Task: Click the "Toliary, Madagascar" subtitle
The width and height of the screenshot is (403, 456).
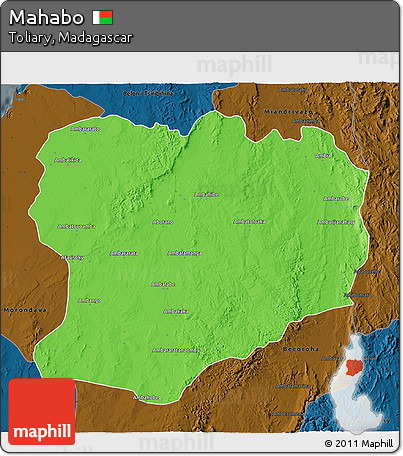Action: coord(71,37)
